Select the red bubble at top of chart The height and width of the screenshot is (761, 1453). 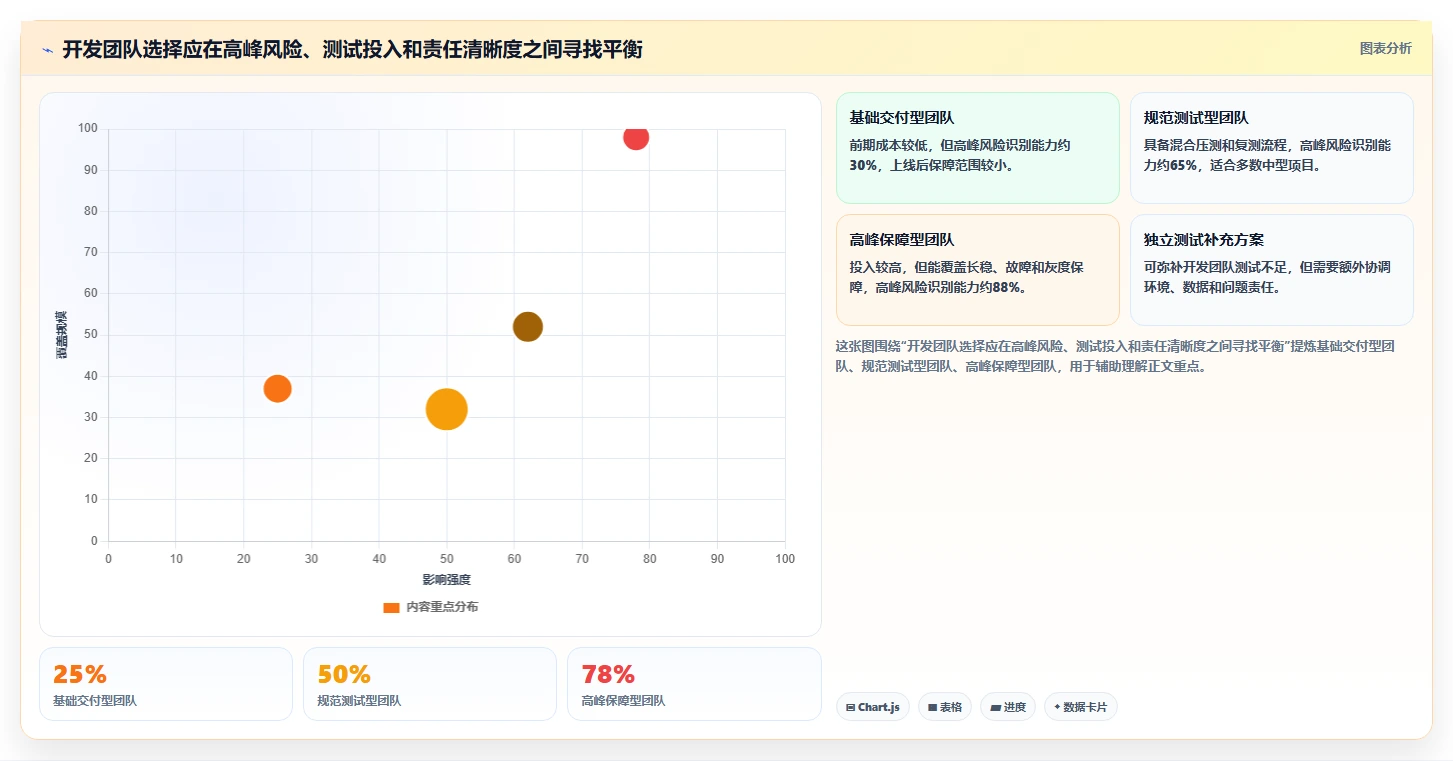pos(636,137)
